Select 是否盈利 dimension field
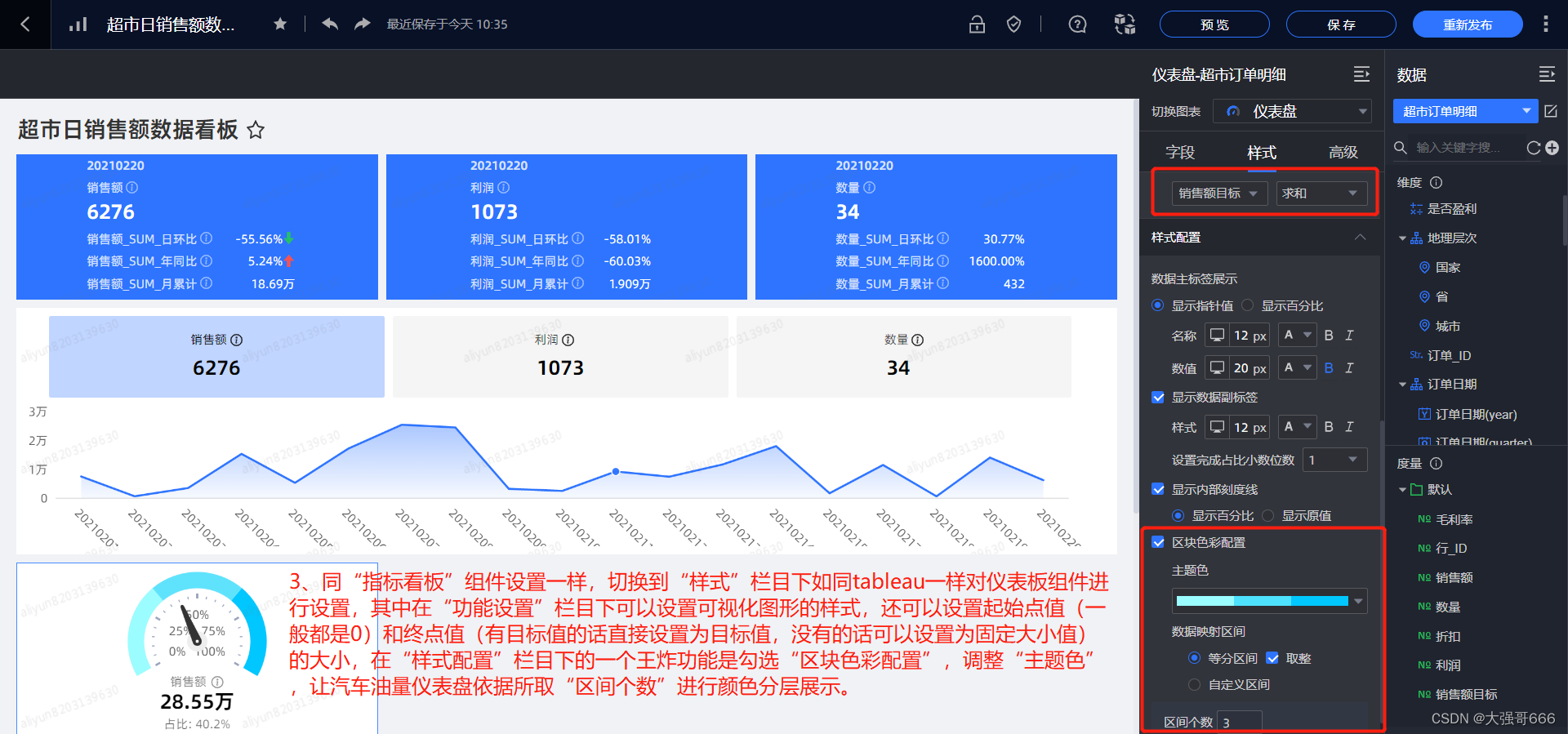 click(x=1451, y=209)
